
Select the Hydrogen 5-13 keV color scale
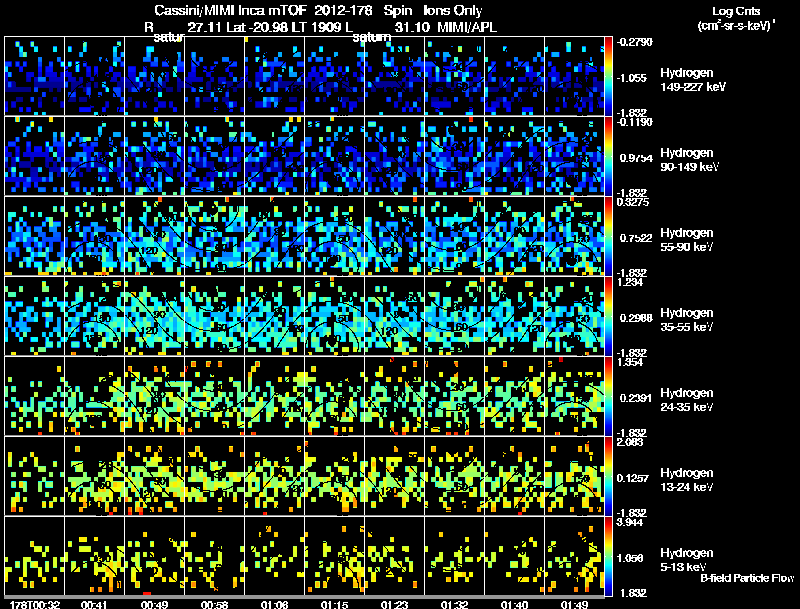(x=609, y=556)
